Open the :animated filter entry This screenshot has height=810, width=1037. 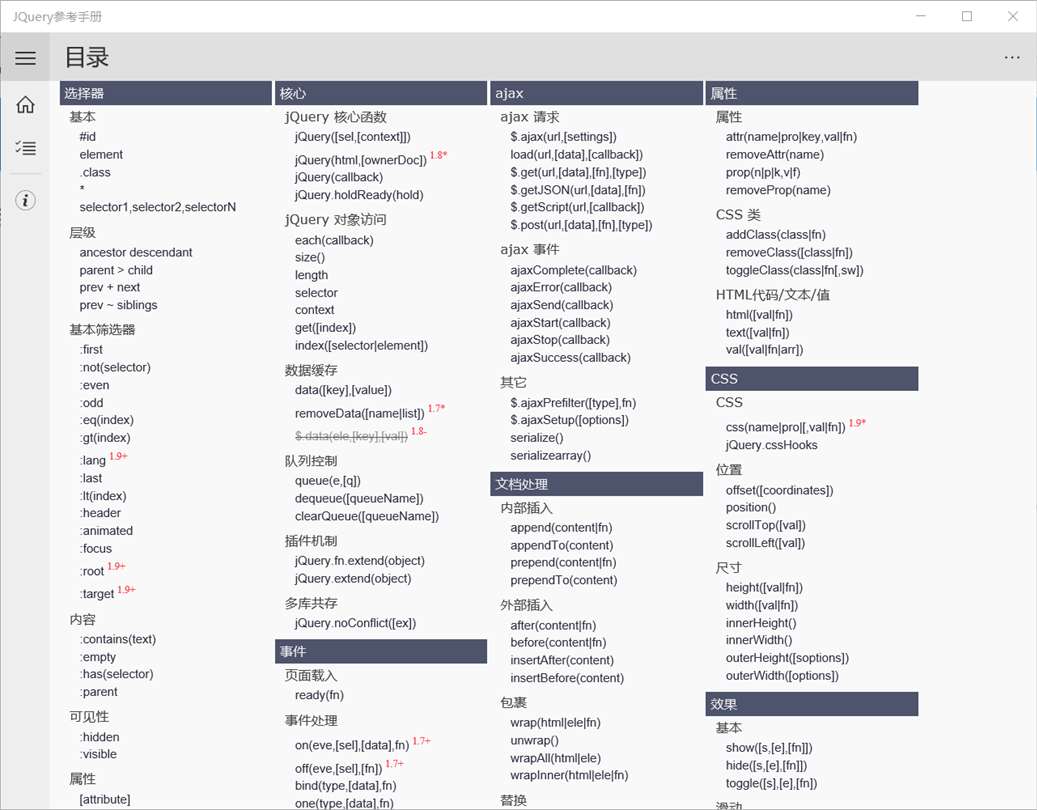(106, 530)
